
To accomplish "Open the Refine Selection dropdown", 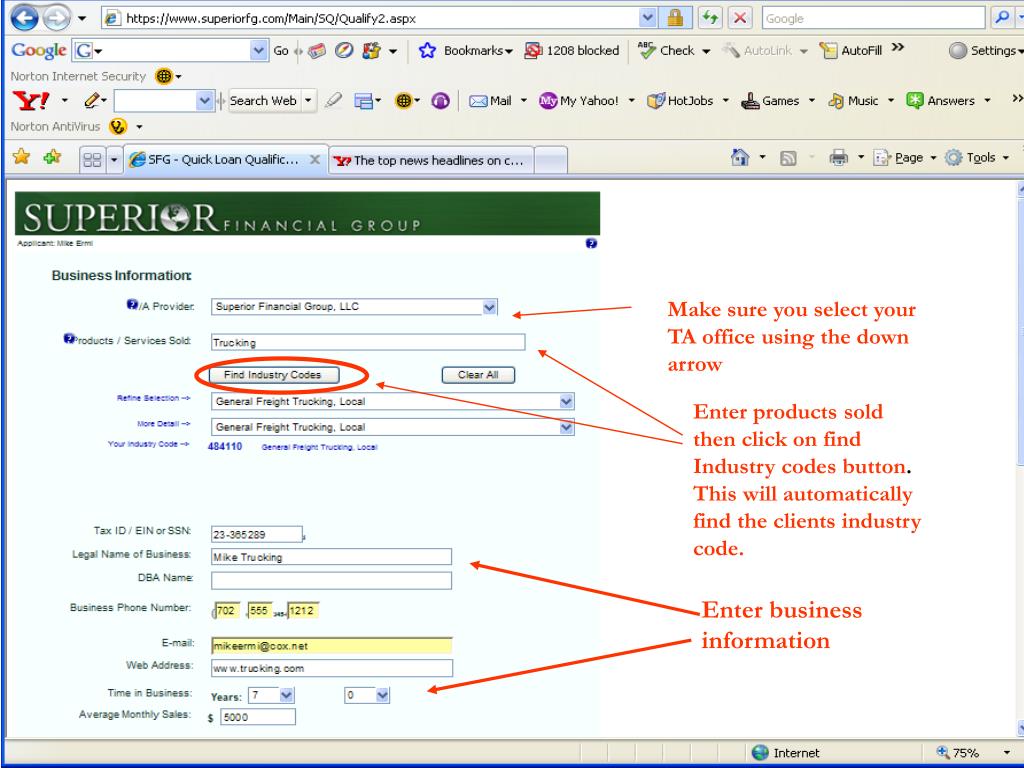I will 566,401.
